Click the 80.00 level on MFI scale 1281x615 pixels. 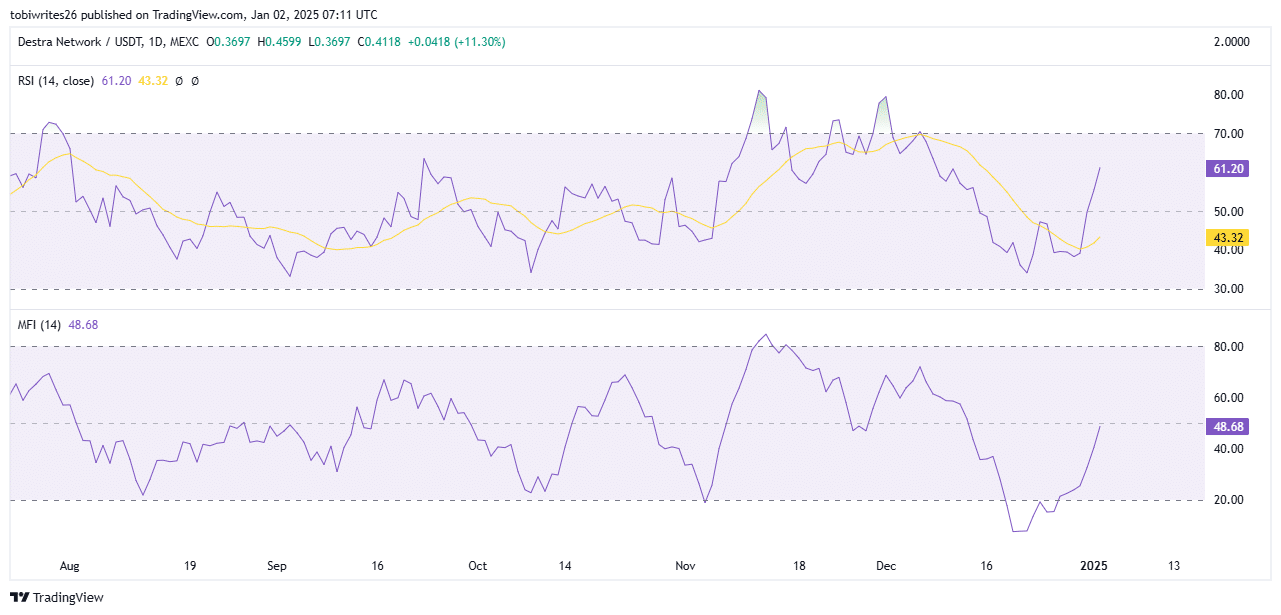click(x=1228, y=347)
